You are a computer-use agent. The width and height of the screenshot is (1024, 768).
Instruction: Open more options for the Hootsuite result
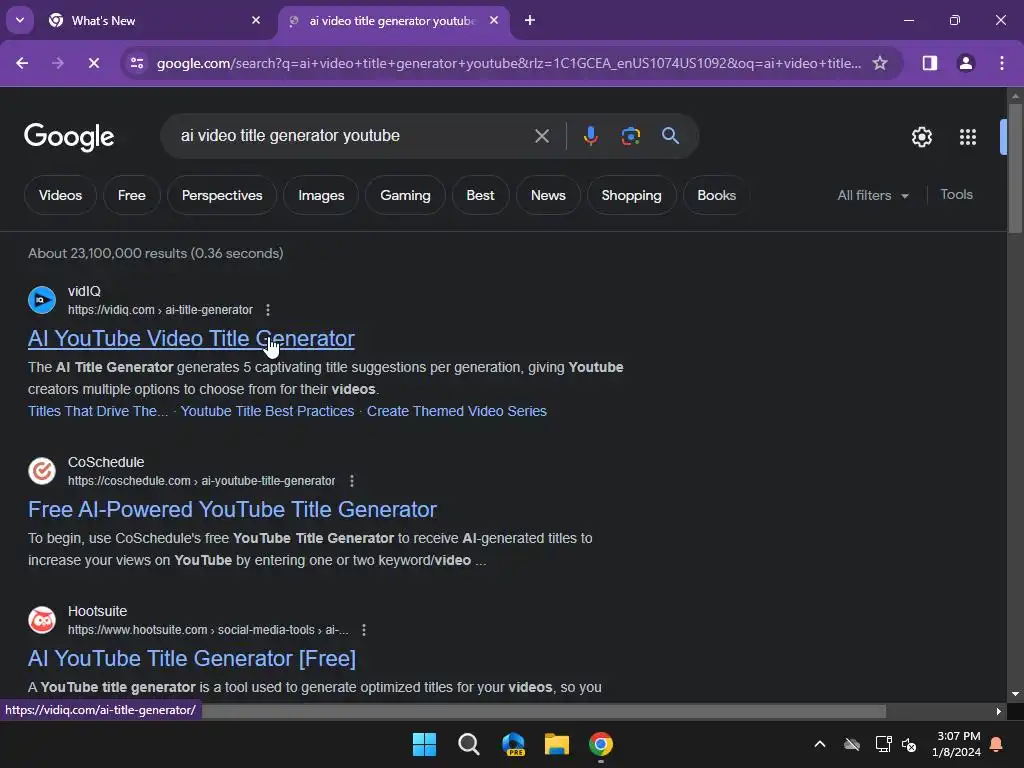pos(364,630)
